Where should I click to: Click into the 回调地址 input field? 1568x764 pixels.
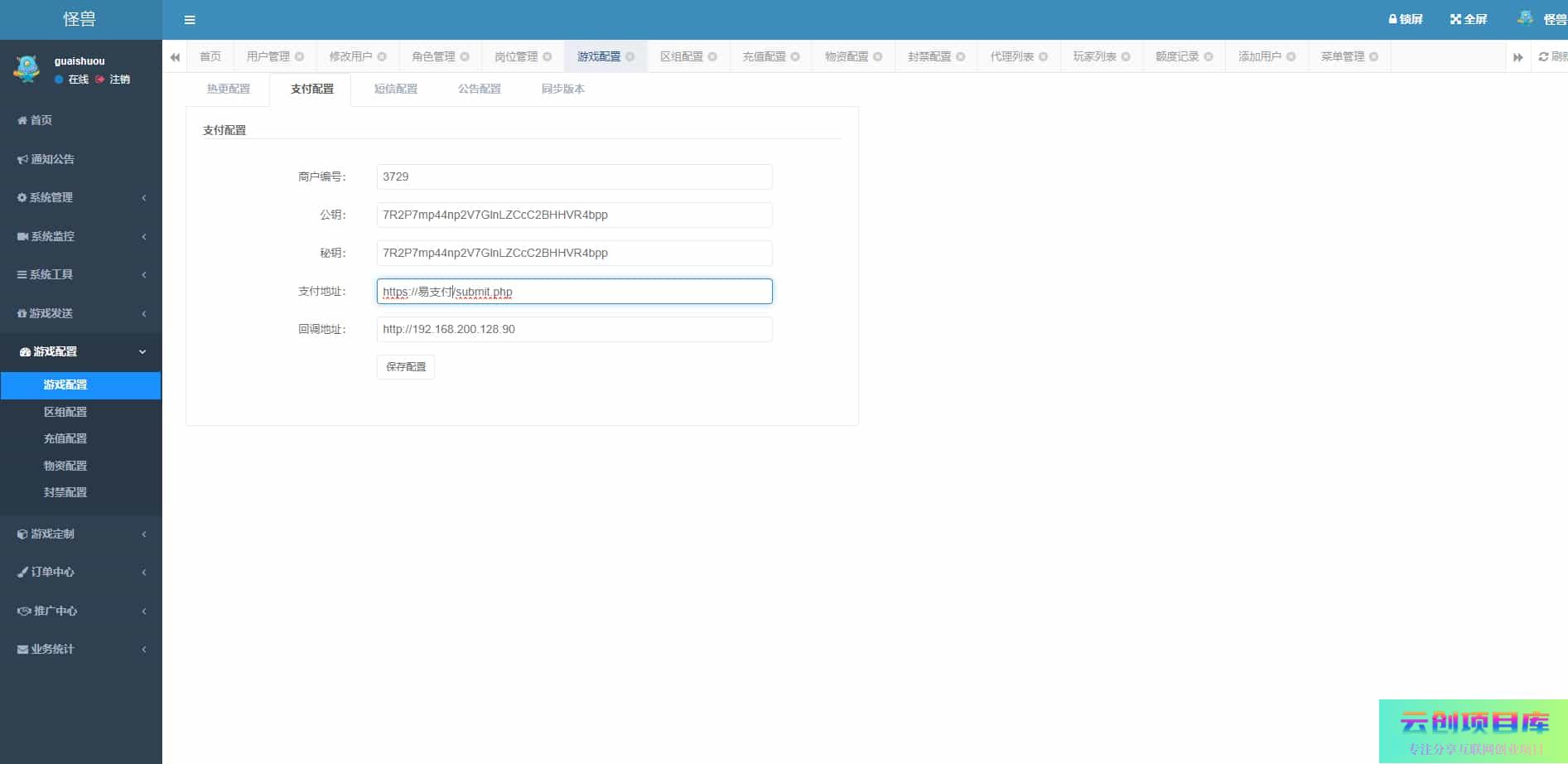tap(574, 329)
